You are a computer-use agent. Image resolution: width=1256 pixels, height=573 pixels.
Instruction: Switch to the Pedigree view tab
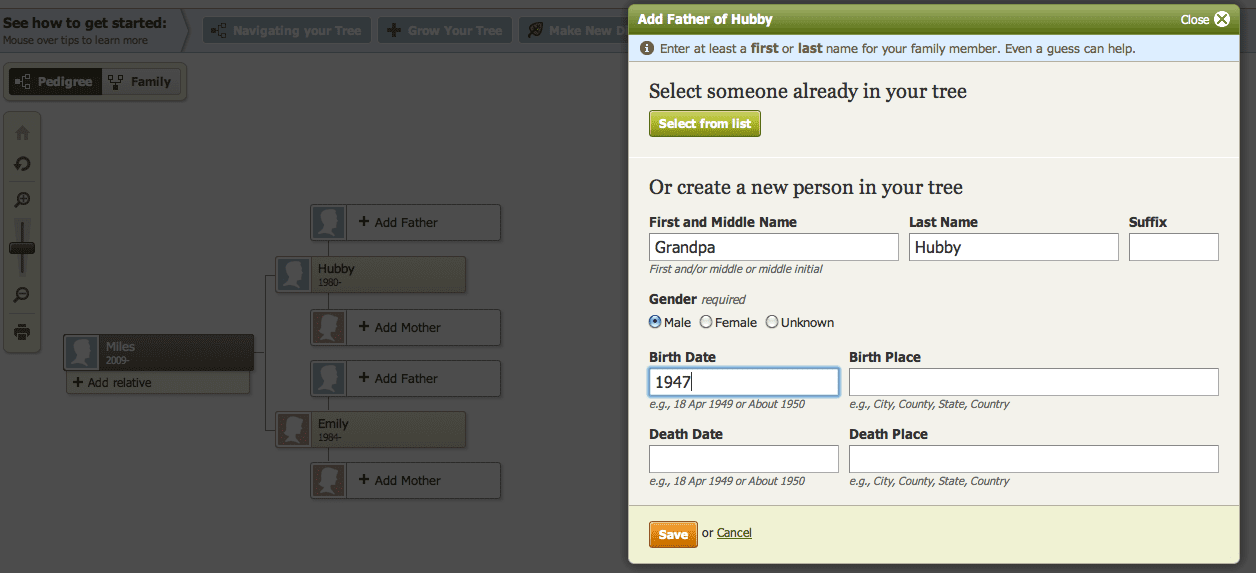click(x=55, y=82)
